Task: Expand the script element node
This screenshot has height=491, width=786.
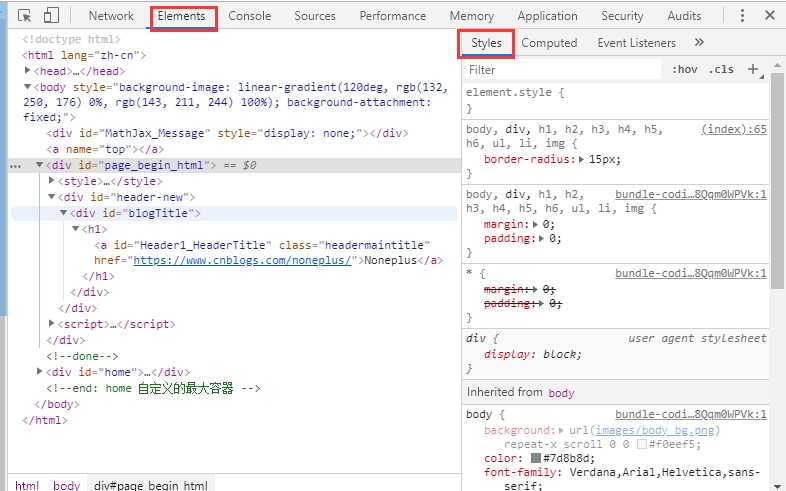Action: [52, 324]
